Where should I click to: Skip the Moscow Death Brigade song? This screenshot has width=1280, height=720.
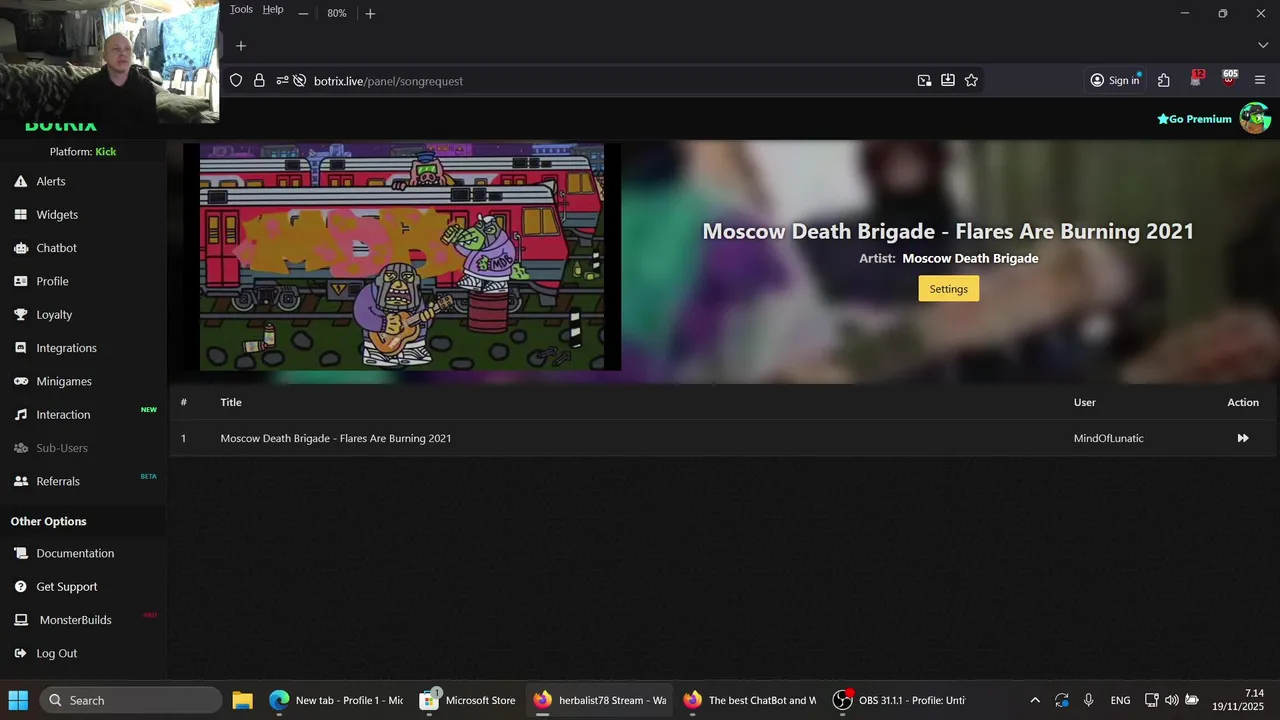tap(1243, 438)
